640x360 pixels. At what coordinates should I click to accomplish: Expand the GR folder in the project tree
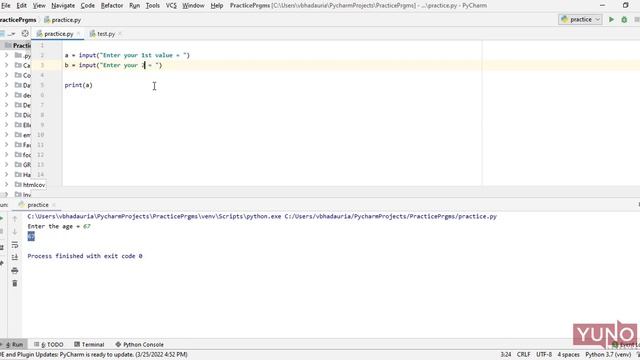pos(6,164)
